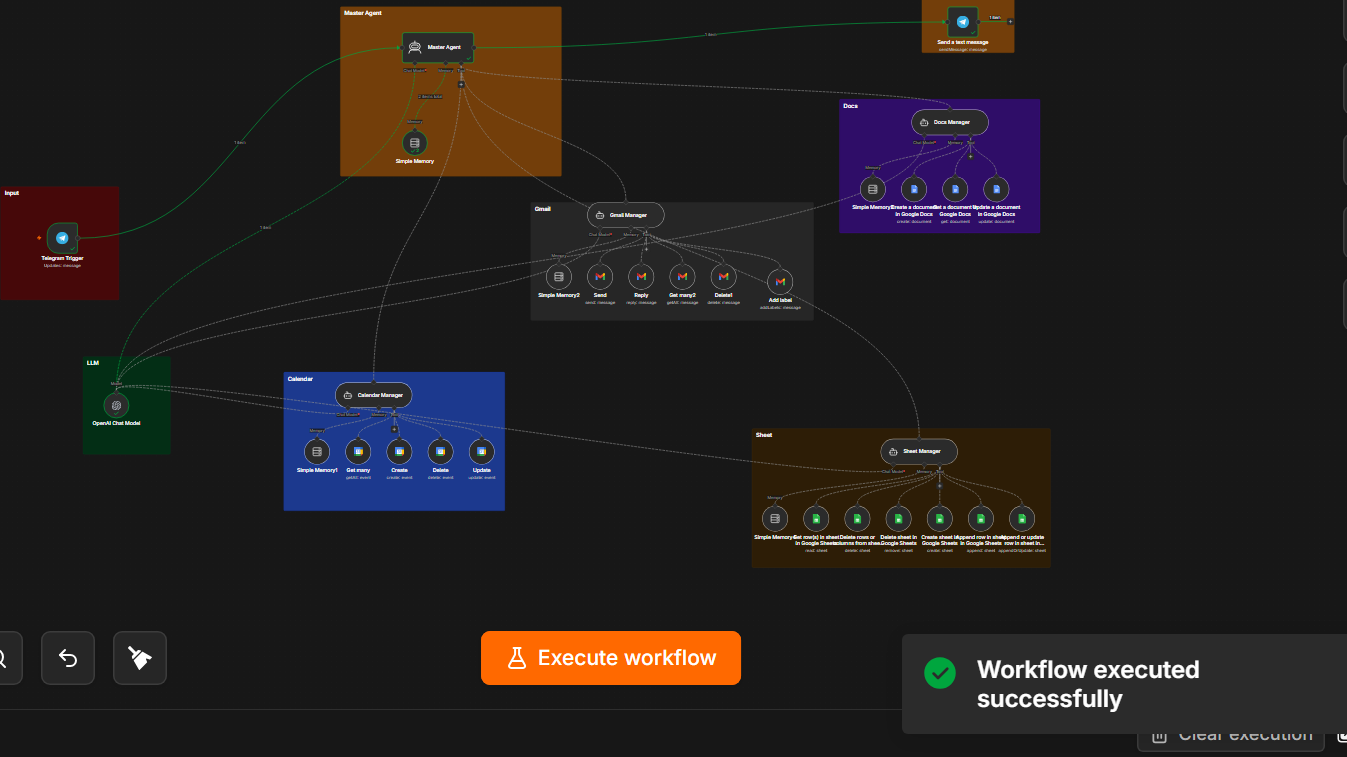Screen dimensions: 1347x757
Task: Select the LLM sticky note title
Action: [93, 363]
